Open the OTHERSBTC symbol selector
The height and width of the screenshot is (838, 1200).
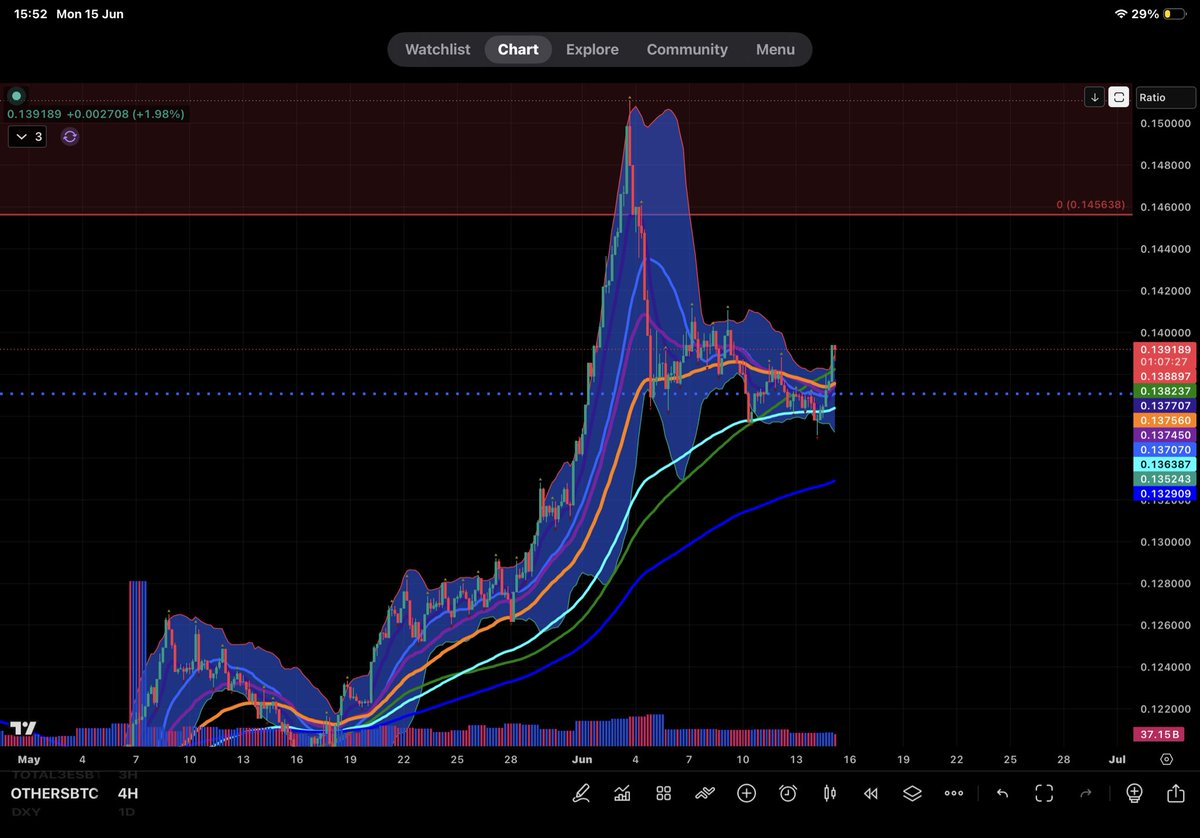tap(54, 793)
